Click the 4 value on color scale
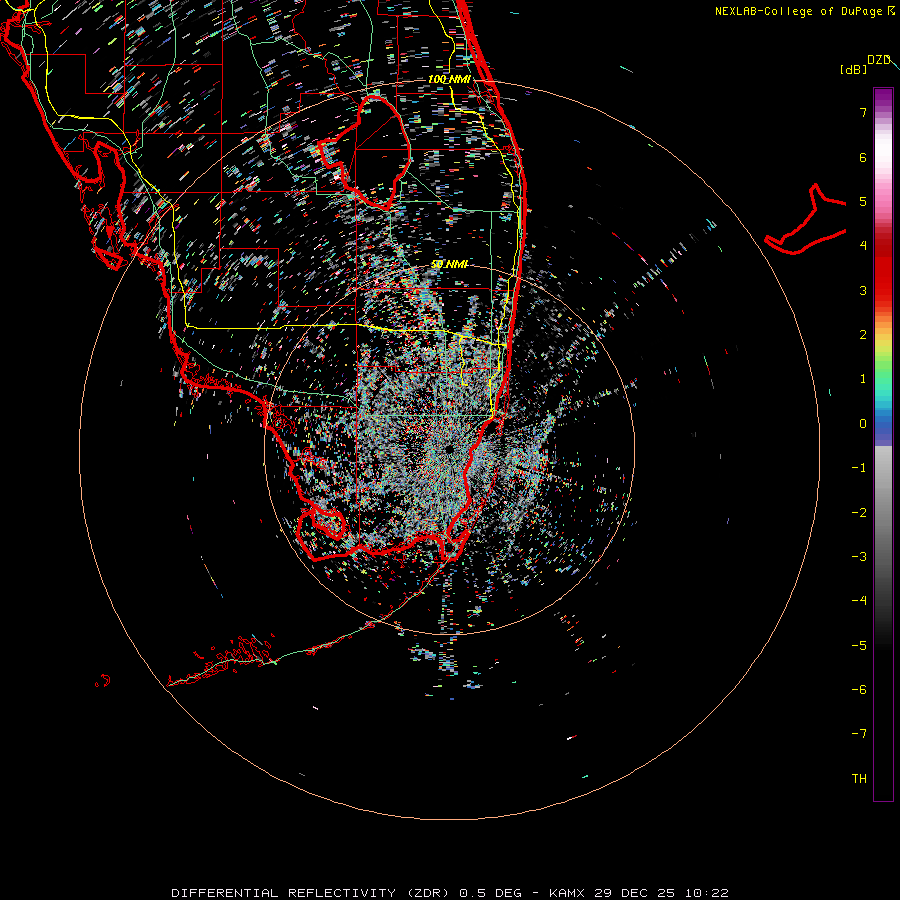This screenshot has height=900, width=900. [863, 246]
